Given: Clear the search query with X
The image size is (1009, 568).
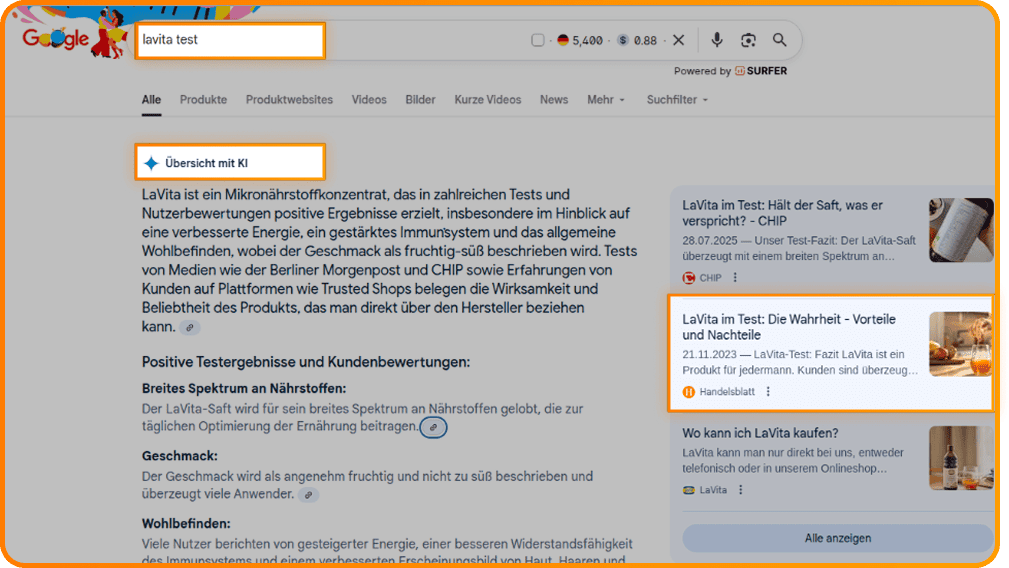Looking at the screenshot, I should 679,40.
